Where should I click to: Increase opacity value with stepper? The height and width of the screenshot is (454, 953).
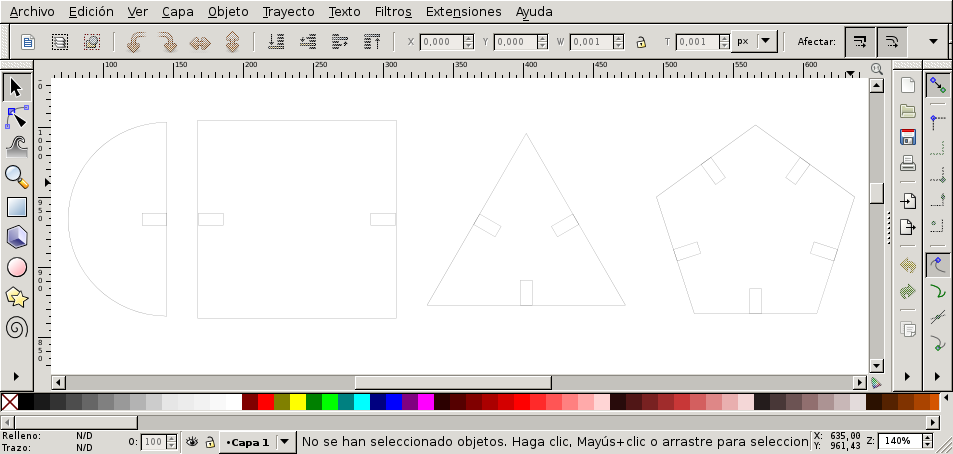click(171, 438)
